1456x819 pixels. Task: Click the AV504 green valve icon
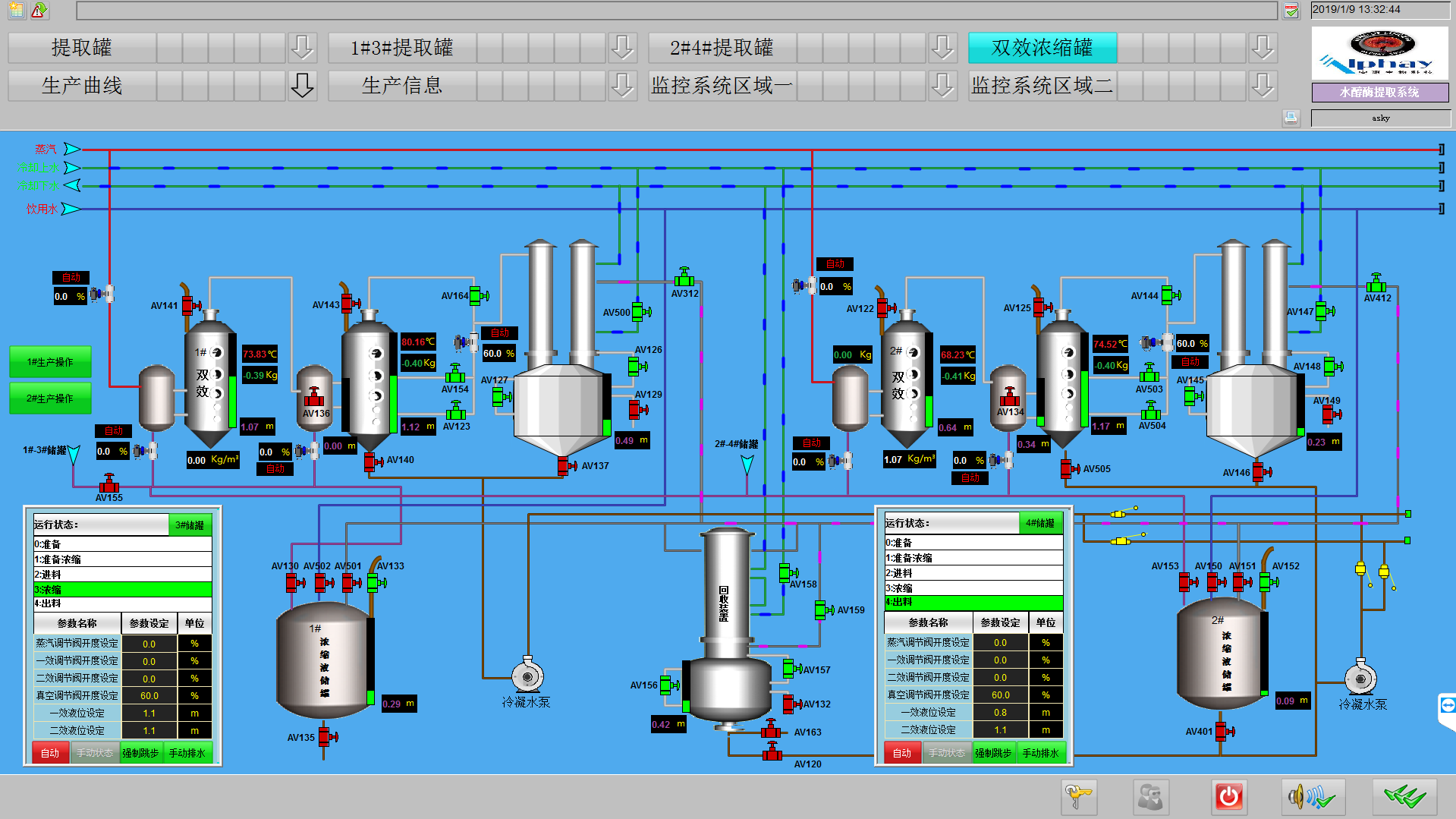pos(1151,411)
